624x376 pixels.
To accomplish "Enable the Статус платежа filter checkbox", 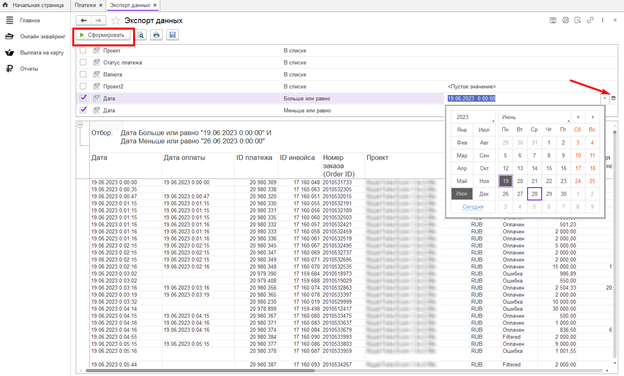I will (83, 62).
